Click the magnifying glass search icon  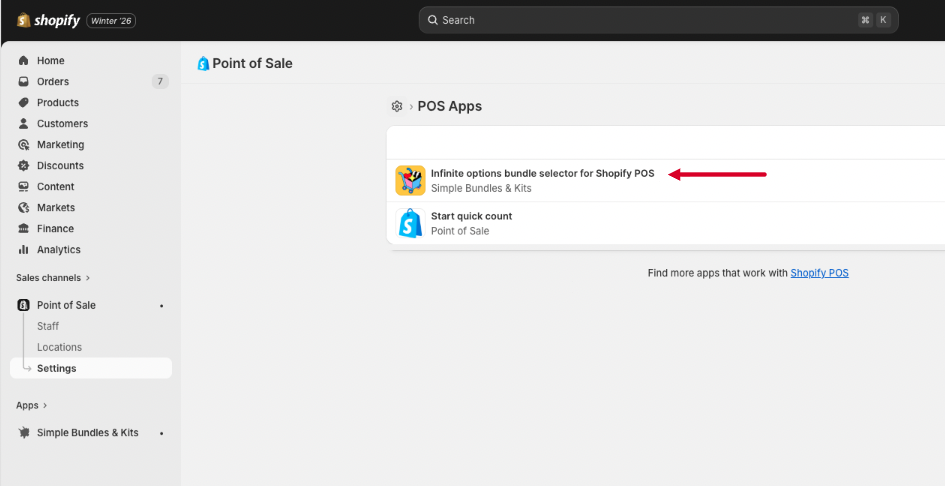tap(433, 20)
